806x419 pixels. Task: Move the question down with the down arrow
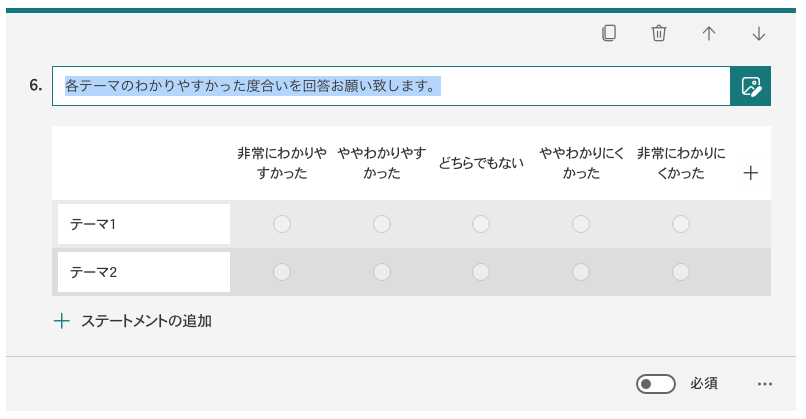coord(759,33)
